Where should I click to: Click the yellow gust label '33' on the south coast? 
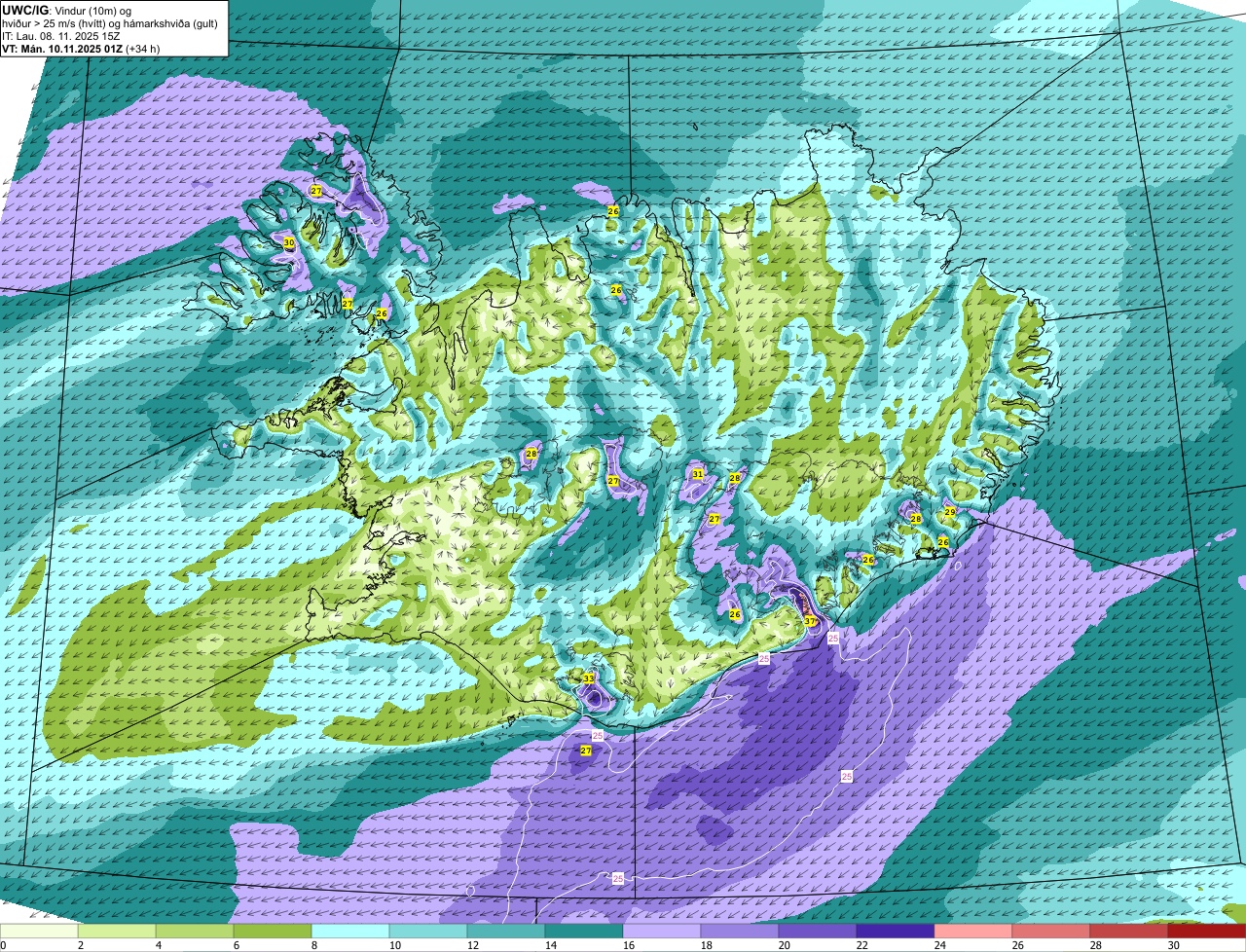(x=588, y=678)
